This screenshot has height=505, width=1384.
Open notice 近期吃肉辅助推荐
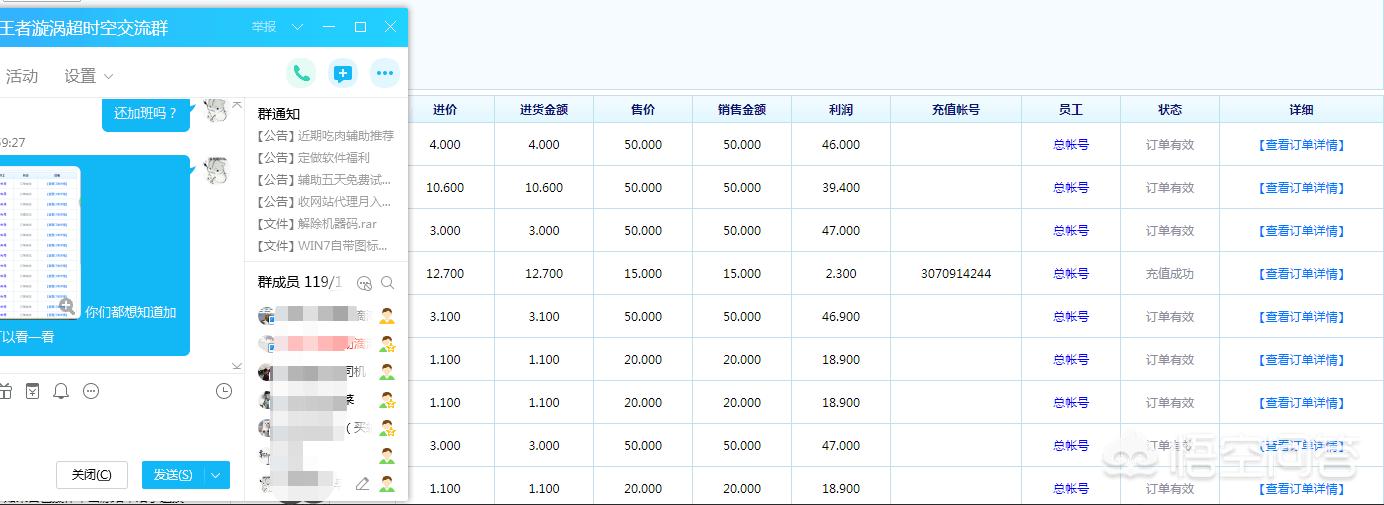325,136
